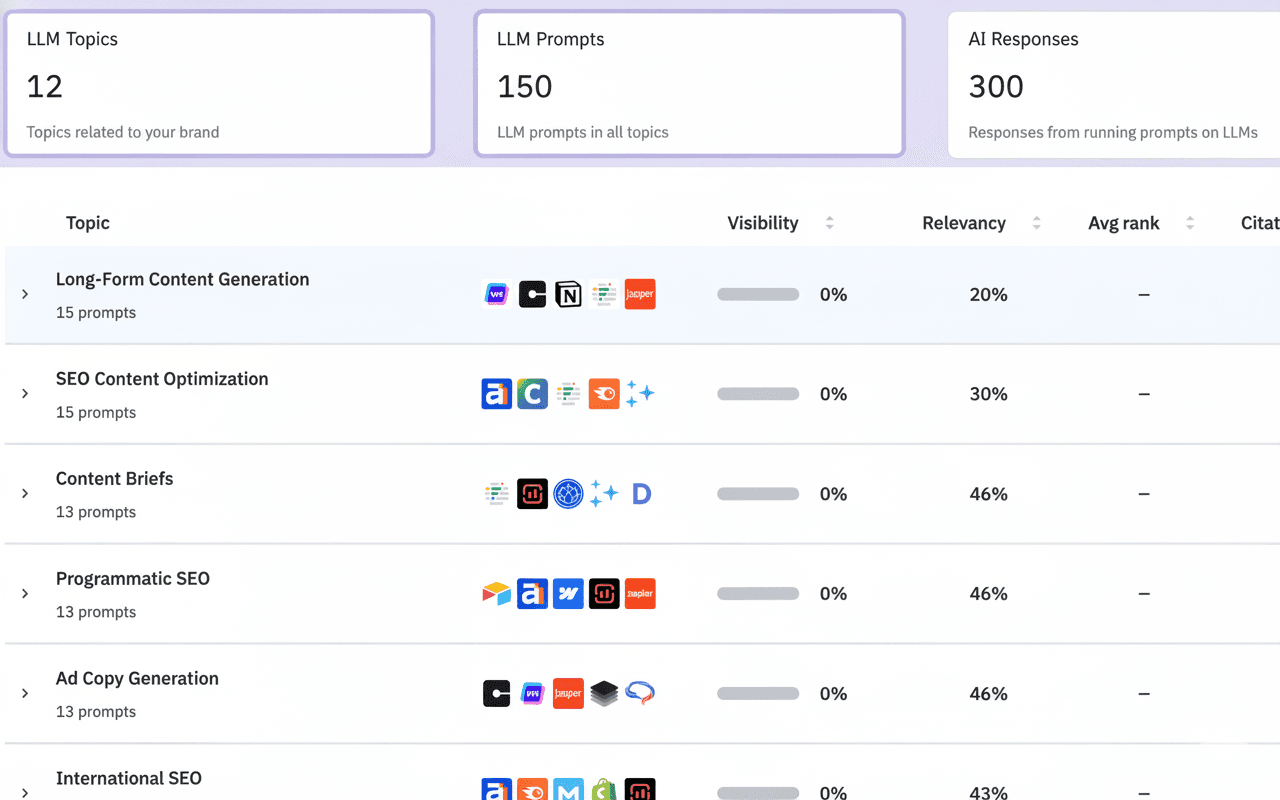
Task: Select the Webflow icon in Programmatic SEO row
Action: click(x=568, y=593)
